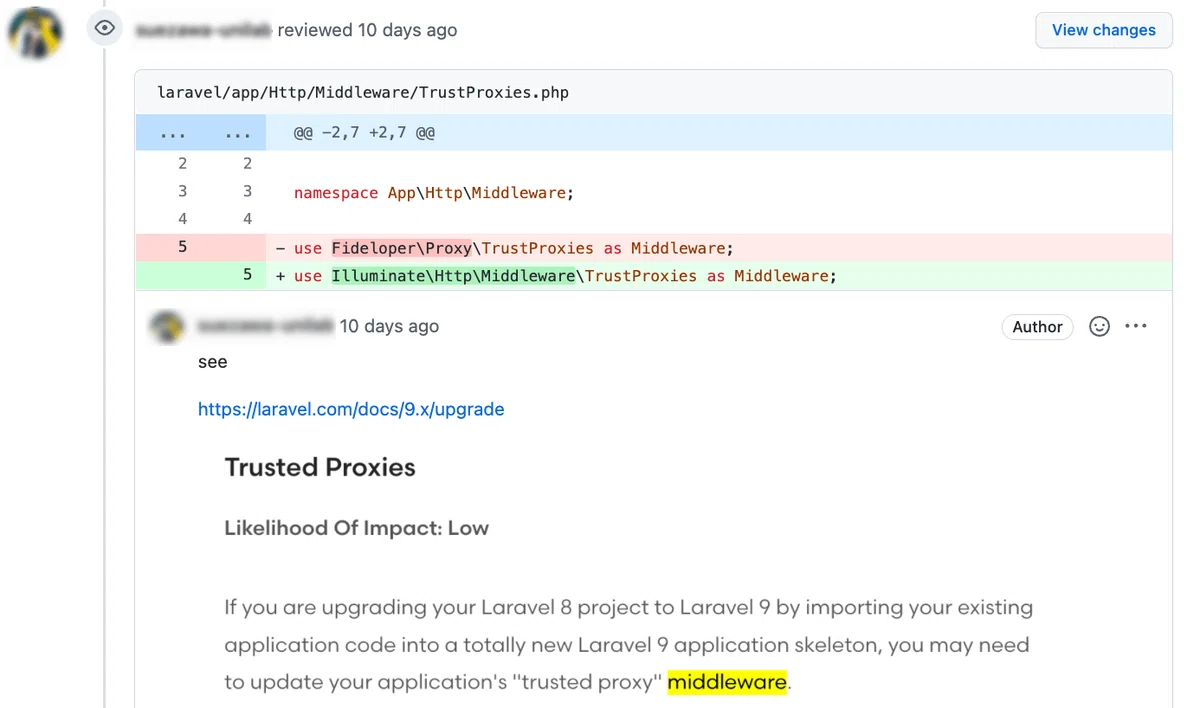
Task: Click '10 days ago' in the review header
Action: [407, 30]
